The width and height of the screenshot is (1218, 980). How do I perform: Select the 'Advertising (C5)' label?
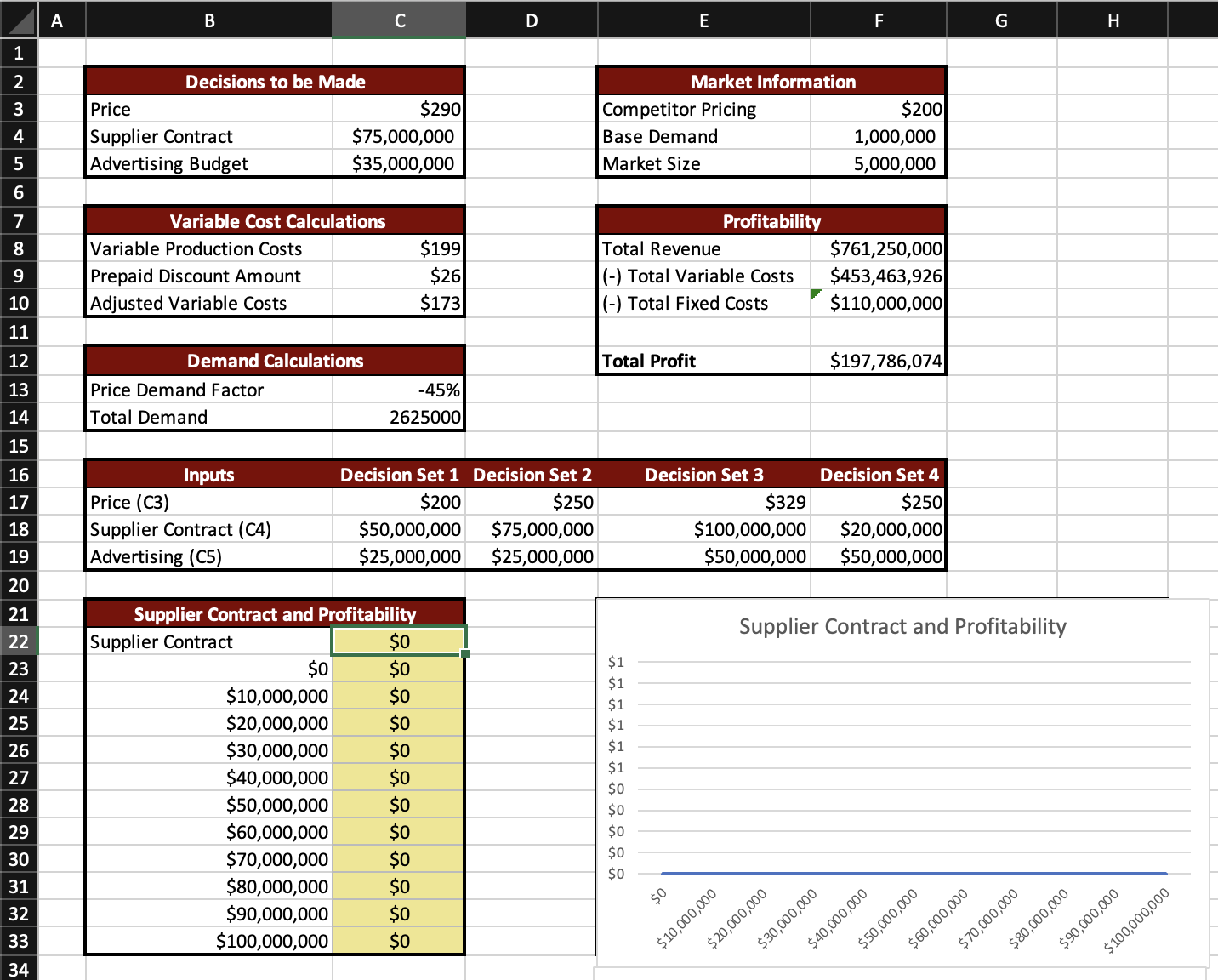[x=156, y=556]
